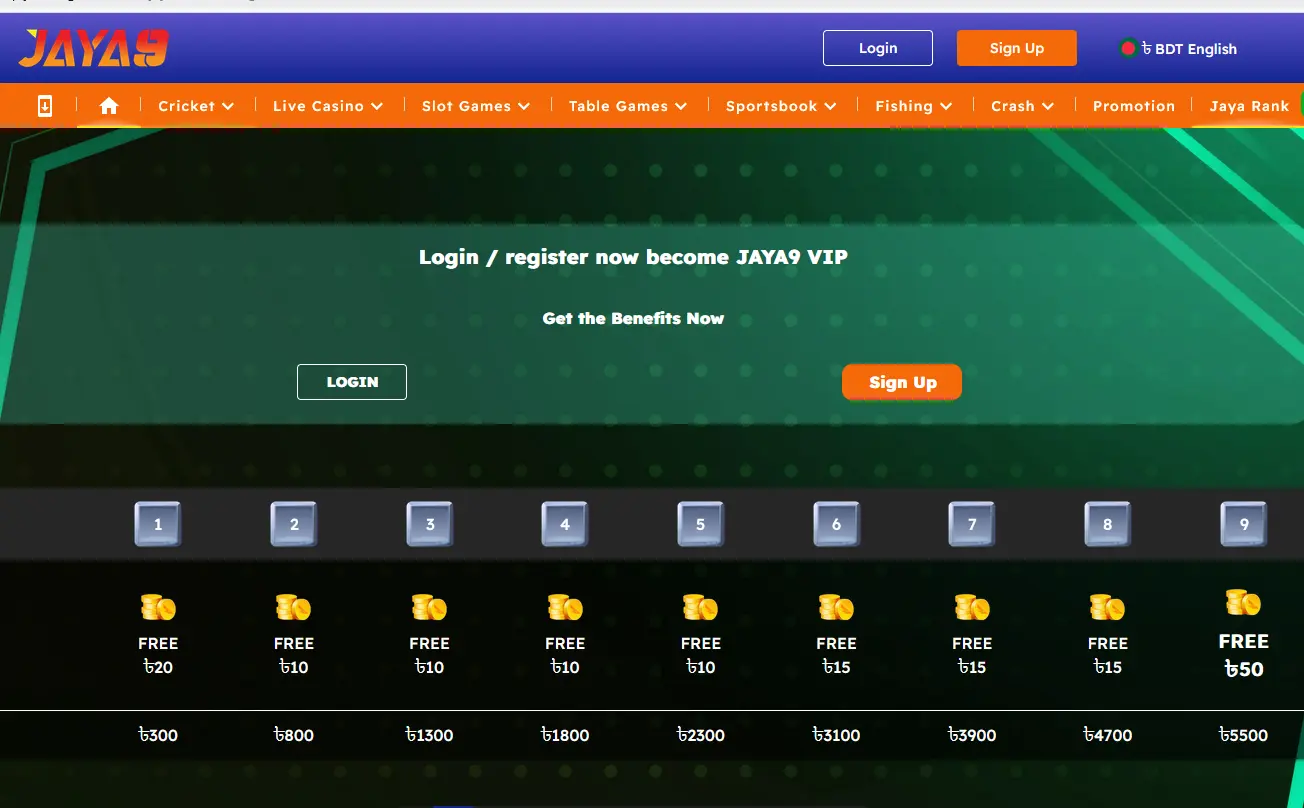Open the mobile app download icon
The image size is (1304, 808).
[45, 106]
